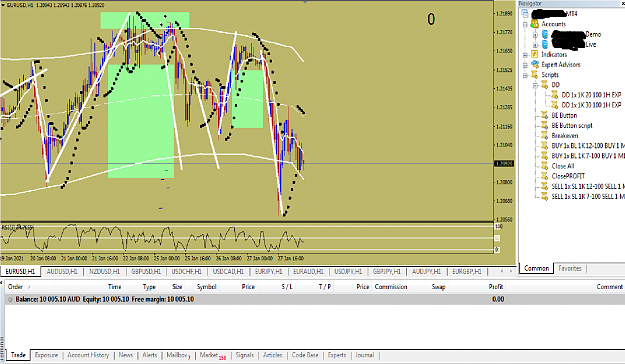Screen dimensions: 625x364
Task: Click the BUY 1x BL 1K 12-100 script icon
Action: [x=545, y=146]
